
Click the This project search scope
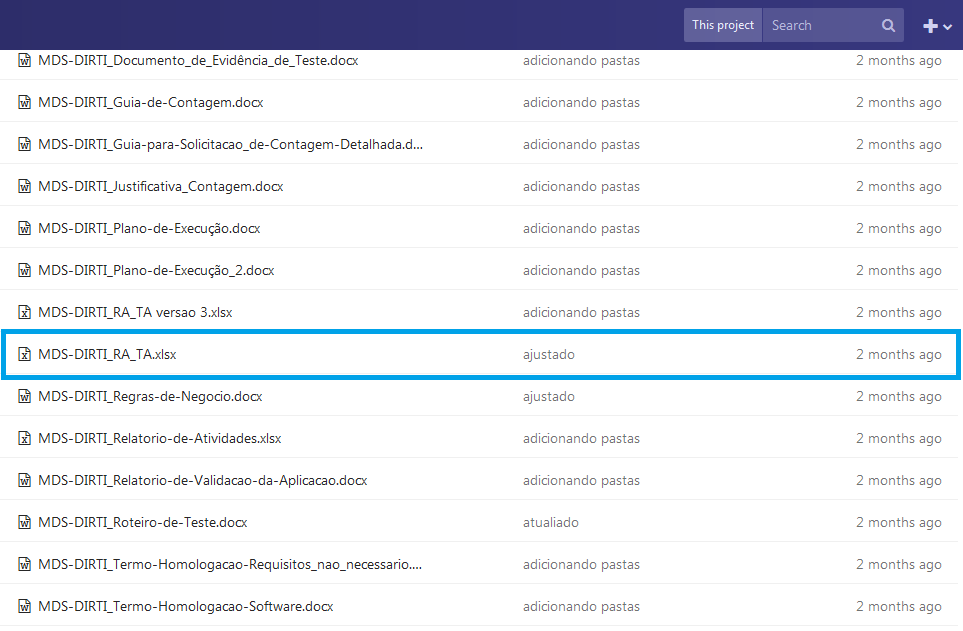722,26
